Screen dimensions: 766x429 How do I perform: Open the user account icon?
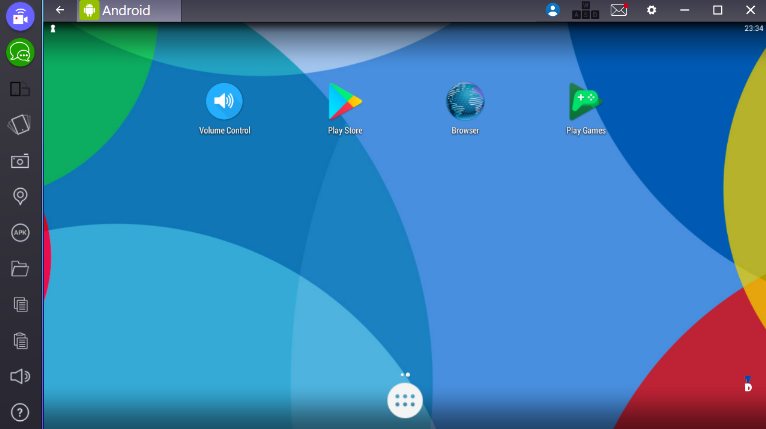click(553, 10)
